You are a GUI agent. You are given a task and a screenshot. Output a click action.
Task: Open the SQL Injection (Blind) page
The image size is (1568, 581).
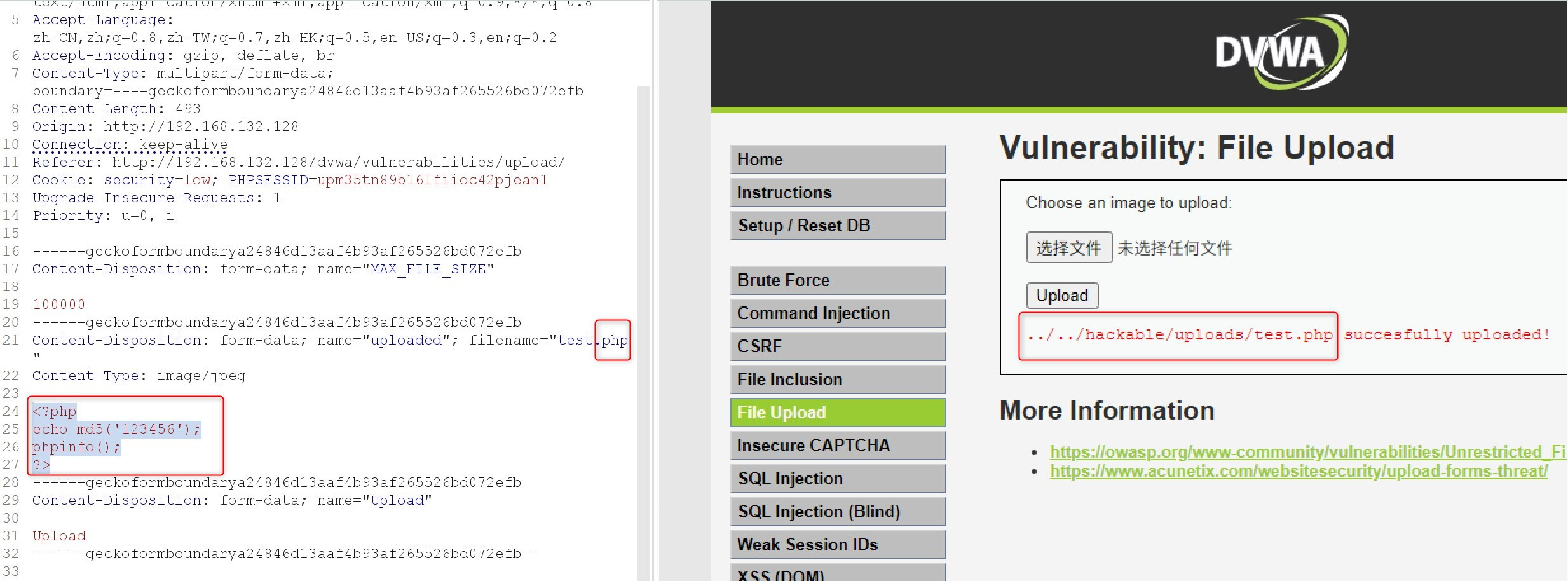click(x=838, y=512)
